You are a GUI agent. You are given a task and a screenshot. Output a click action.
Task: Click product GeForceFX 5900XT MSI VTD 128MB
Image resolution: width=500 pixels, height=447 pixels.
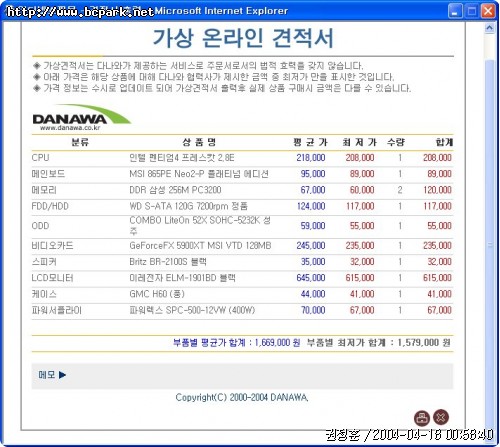pyautogui.click(x=200, y=246)
